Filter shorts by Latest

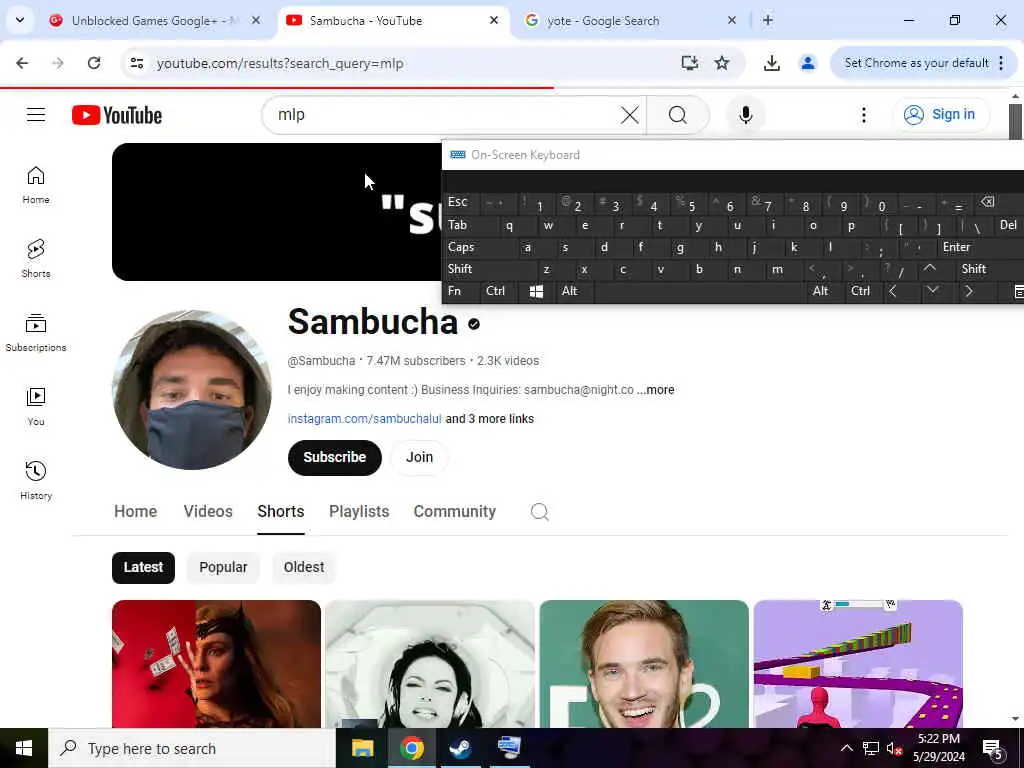coord(143,567)
